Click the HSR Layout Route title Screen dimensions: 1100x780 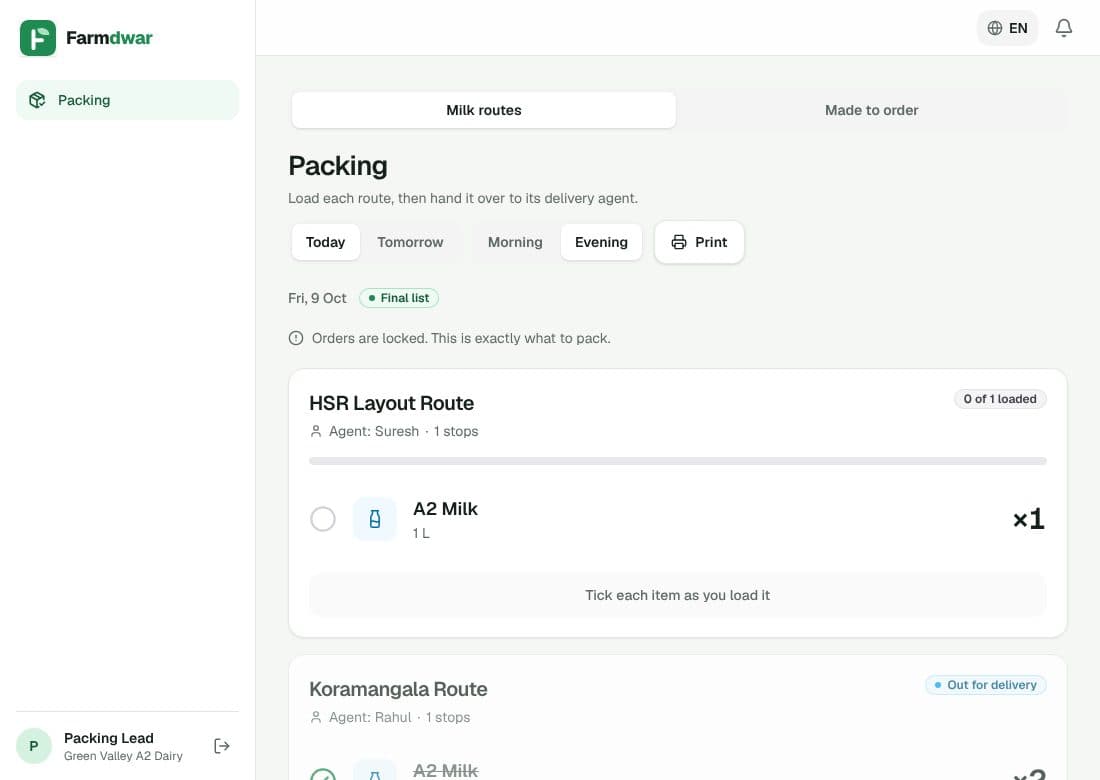point(391,403)
